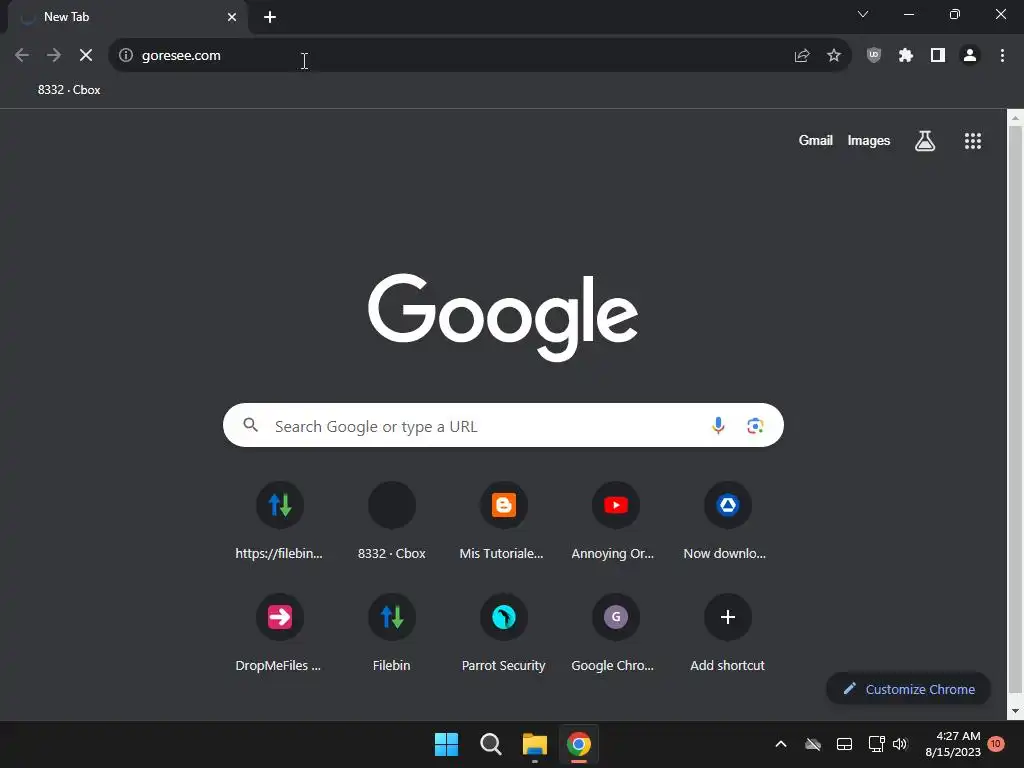Viewport: 1024px width, 768px height.
Task: Open File Explorer from taskbar
Action: coord(534,744)
